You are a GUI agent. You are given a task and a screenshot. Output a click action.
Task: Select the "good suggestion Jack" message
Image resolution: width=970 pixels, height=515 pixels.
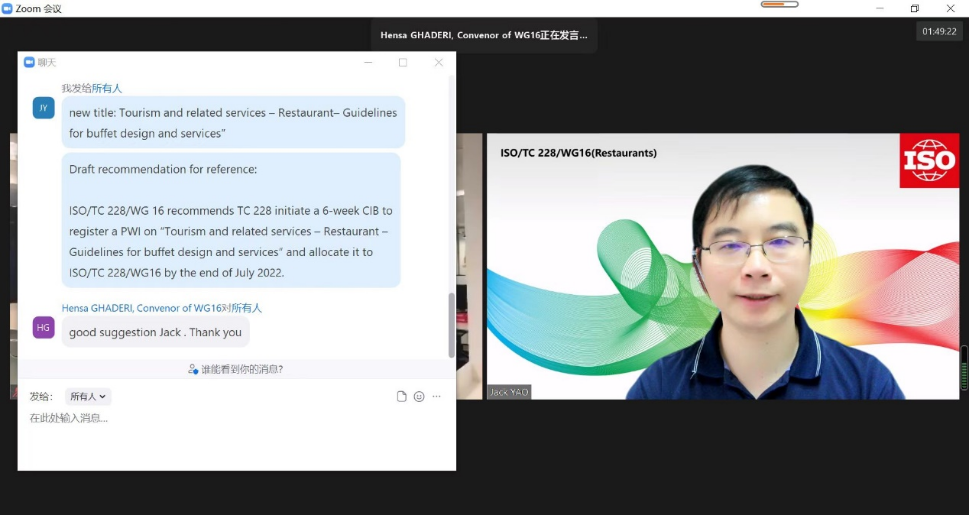[155, 332]
